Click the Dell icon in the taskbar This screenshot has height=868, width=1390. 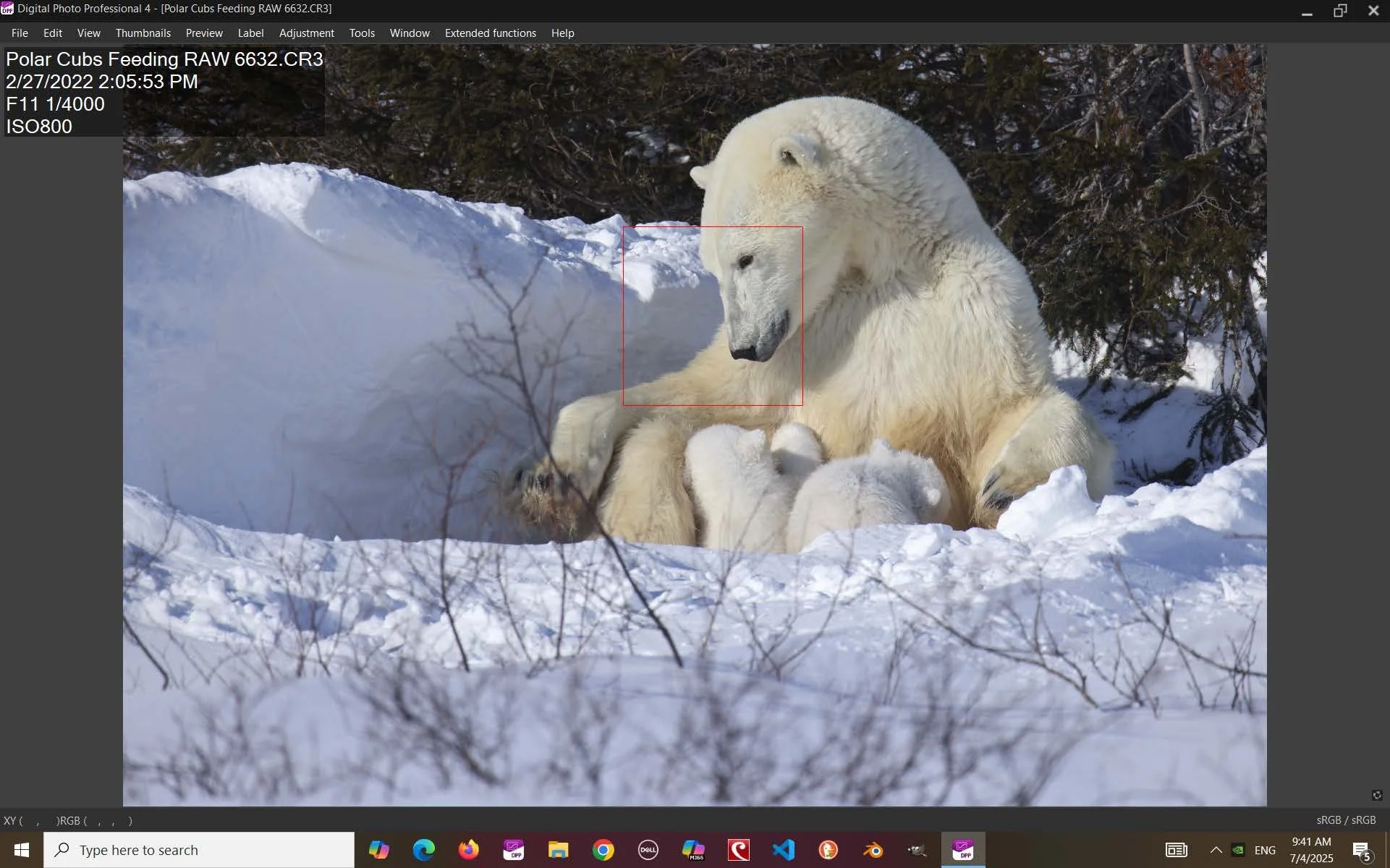[648, 850]
